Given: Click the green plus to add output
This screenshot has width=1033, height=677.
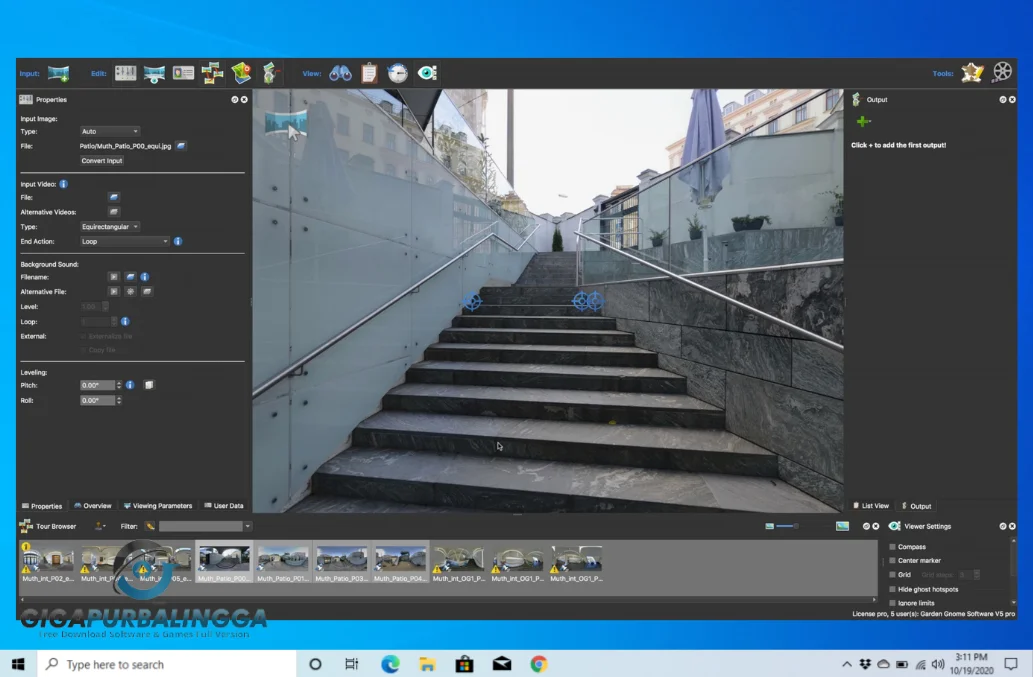Looking at the screenshot, I should [x=863, y=121].
